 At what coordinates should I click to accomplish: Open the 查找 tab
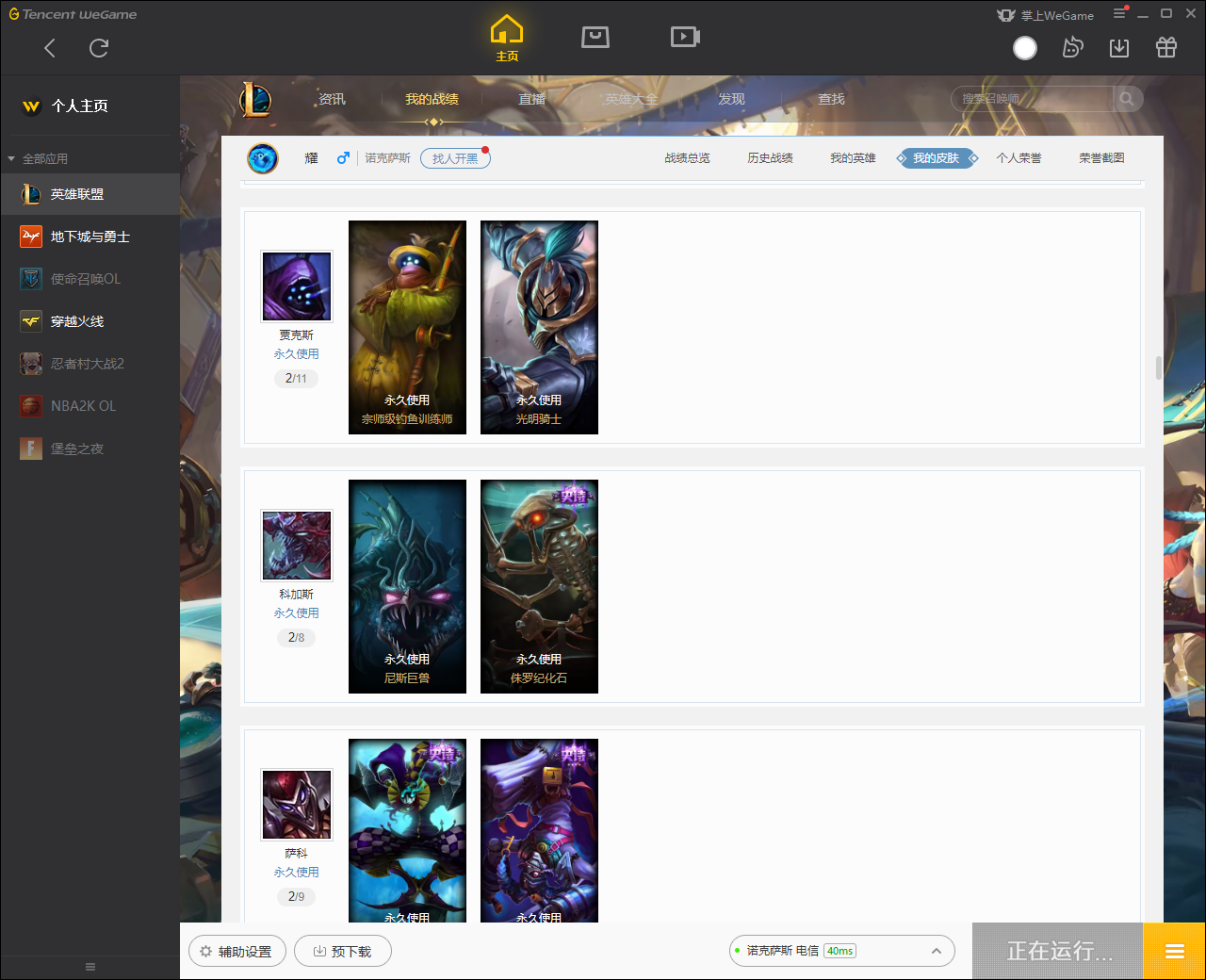click(831, 99)
